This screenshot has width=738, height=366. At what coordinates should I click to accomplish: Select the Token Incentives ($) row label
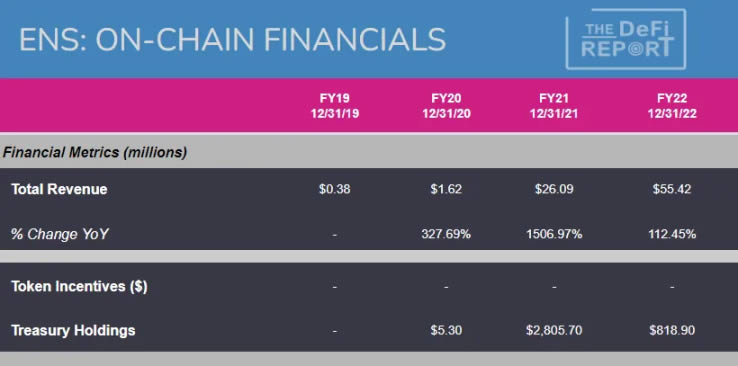click(x=79, y=286)
